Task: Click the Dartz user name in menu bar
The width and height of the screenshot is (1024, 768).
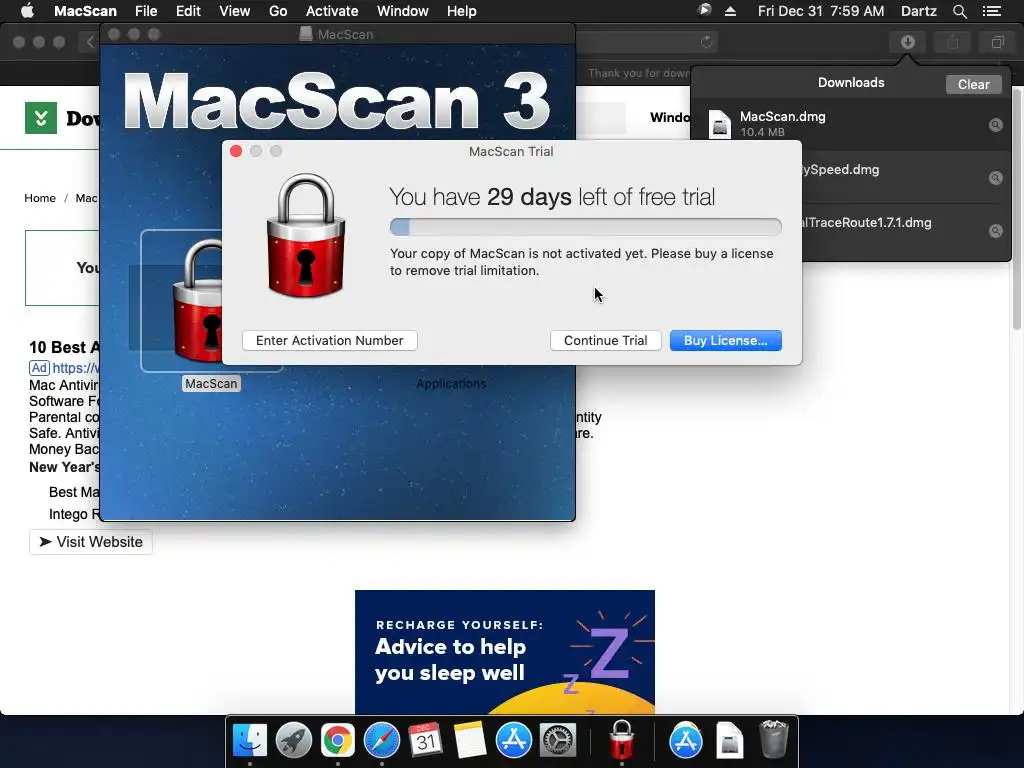Action: [x=919, y=11]
